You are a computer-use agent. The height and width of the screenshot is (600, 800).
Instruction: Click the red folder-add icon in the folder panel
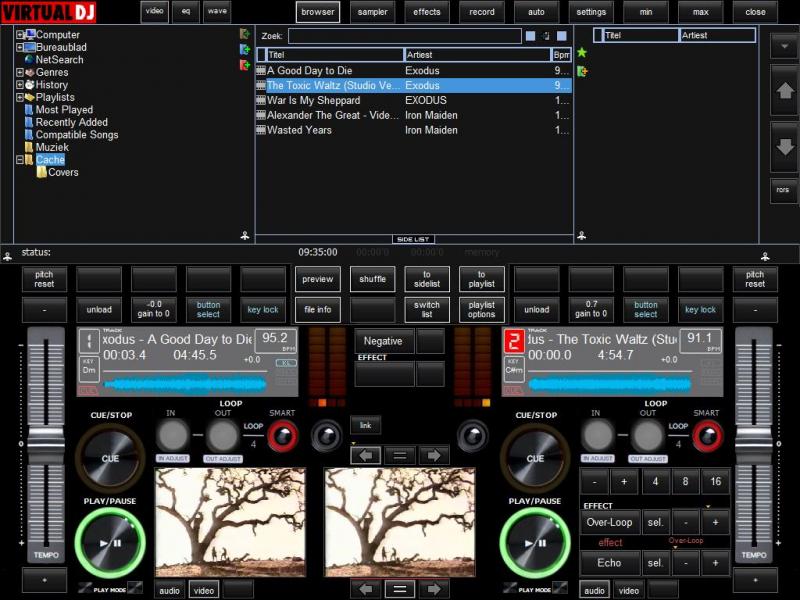(x=244, y=65)
